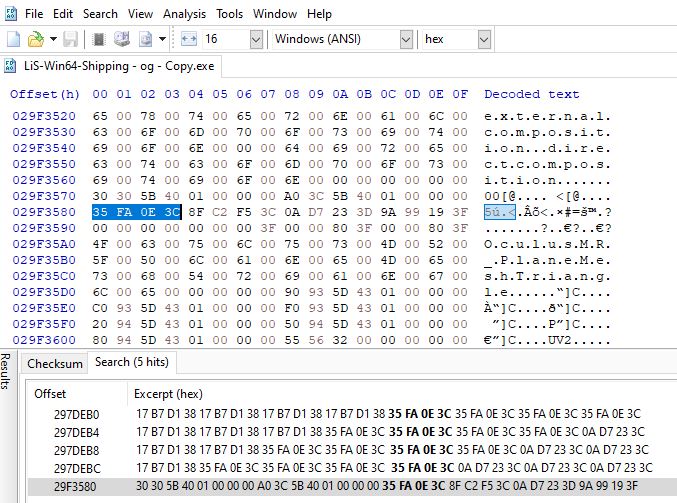
Task: Select search hit at offset 29F3580
Action: 351,486
